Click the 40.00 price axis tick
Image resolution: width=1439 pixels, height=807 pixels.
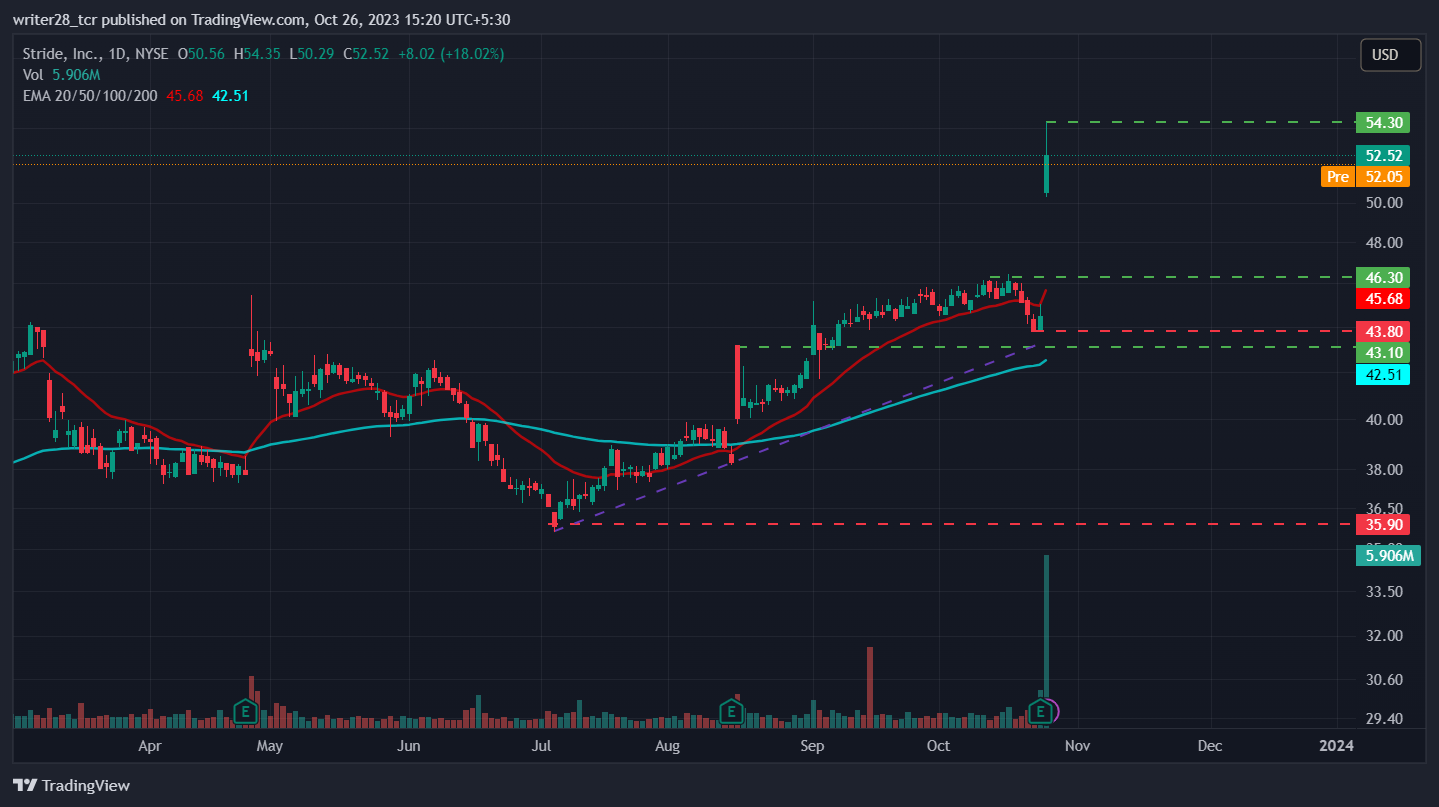click(1384, 419)
